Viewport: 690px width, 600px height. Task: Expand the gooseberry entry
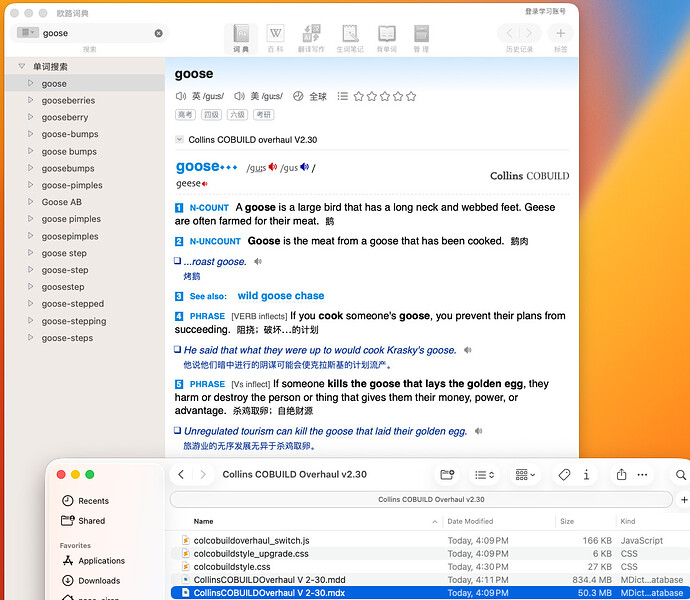(30, 117)
